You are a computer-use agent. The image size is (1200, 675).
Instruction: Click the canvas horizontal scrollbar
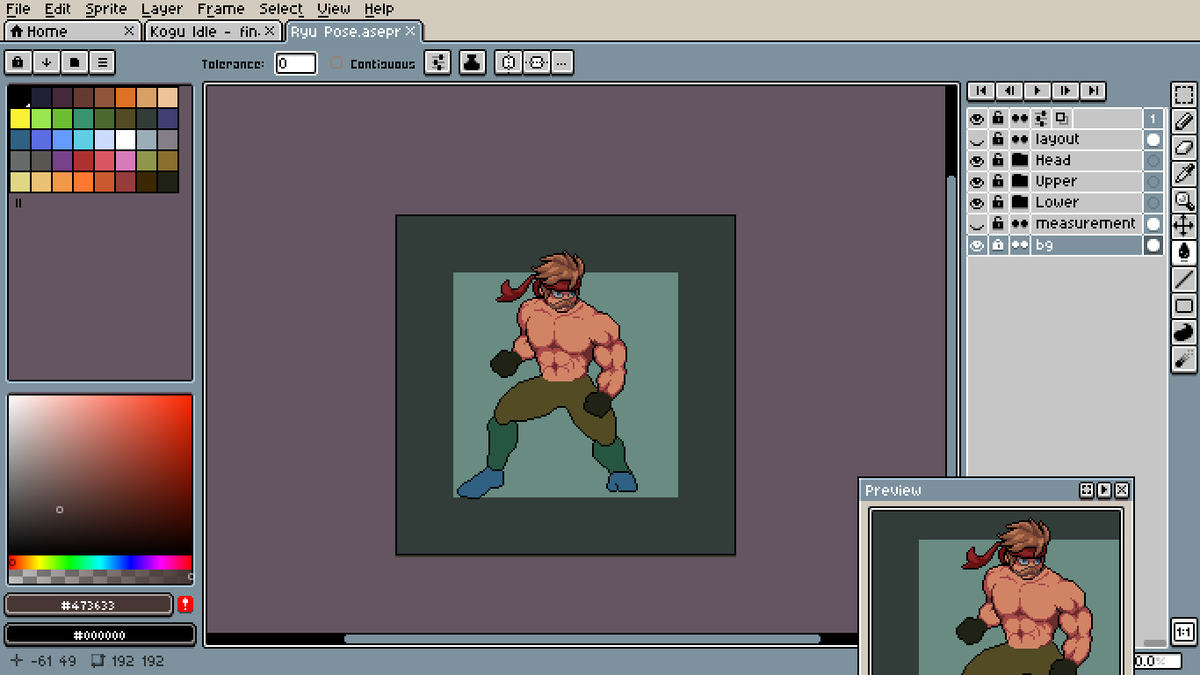point(582,638)
